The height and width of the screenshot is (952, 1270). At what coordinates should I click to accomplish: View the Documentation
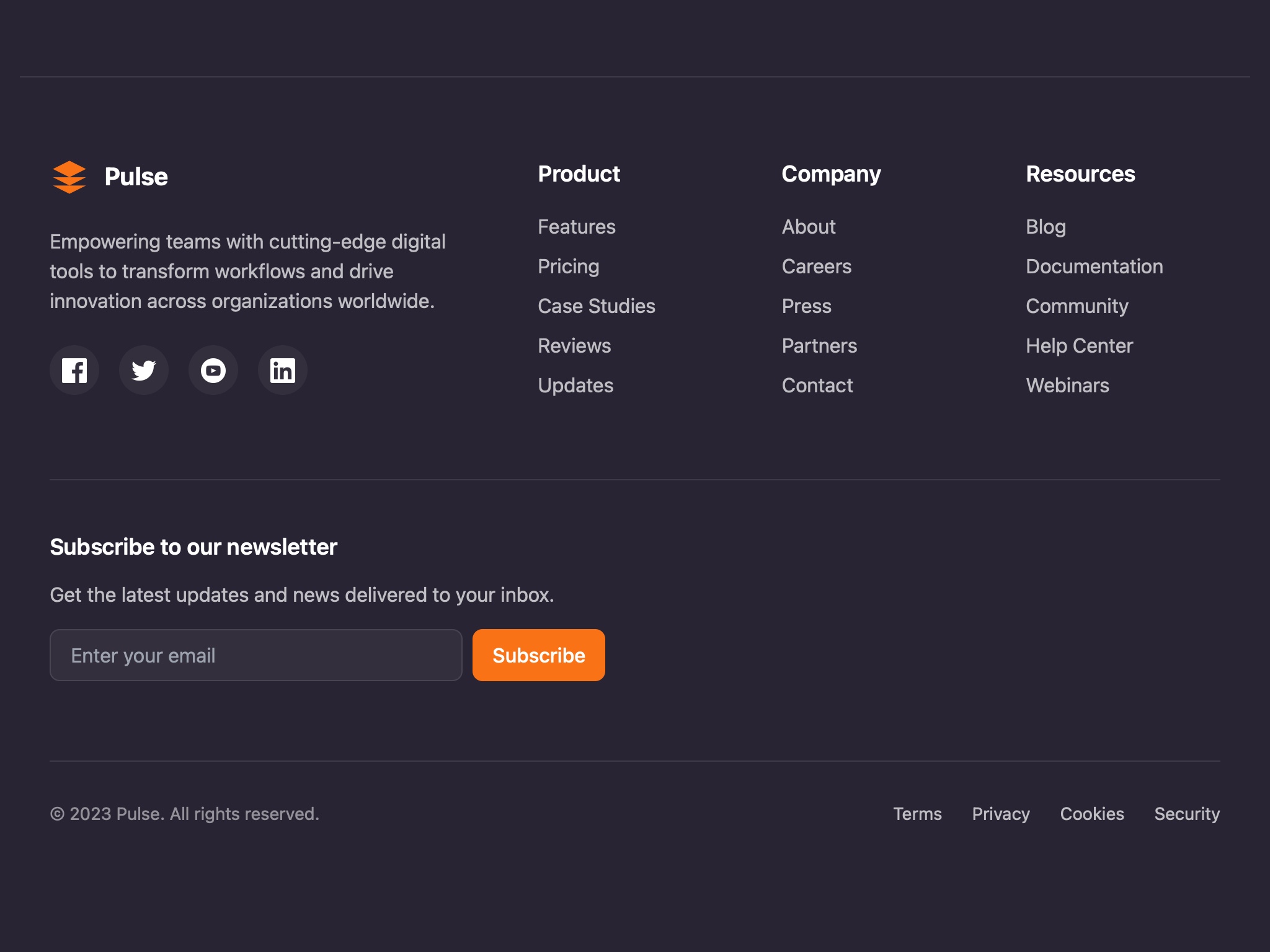(x=1095, y=267)
